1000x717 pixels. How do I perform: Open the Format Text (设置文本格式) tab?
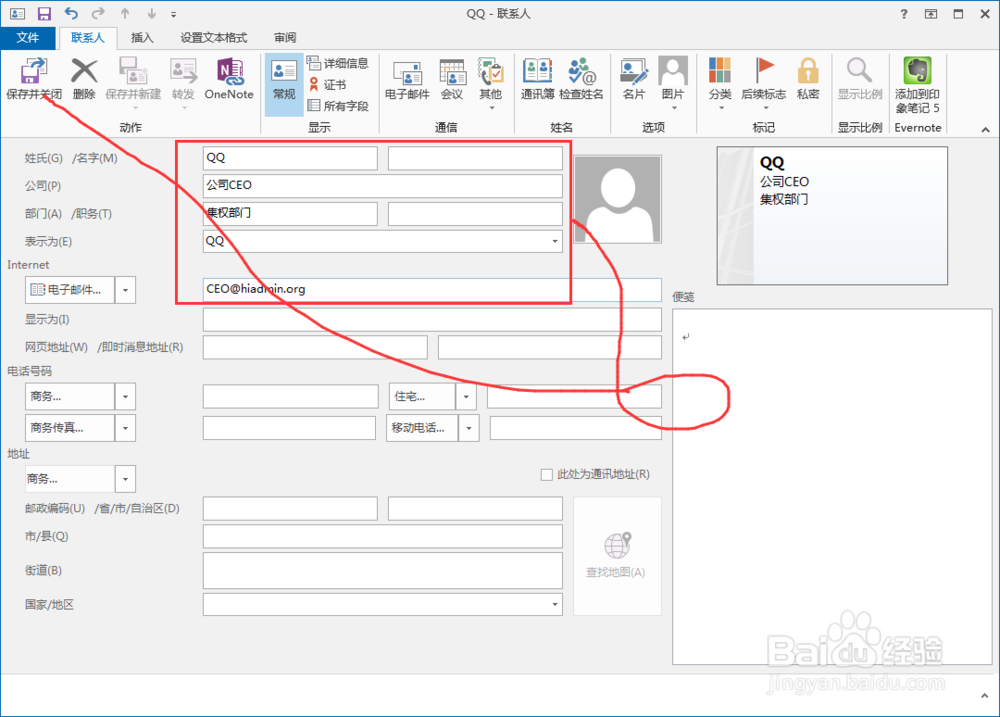pos(213,38)
